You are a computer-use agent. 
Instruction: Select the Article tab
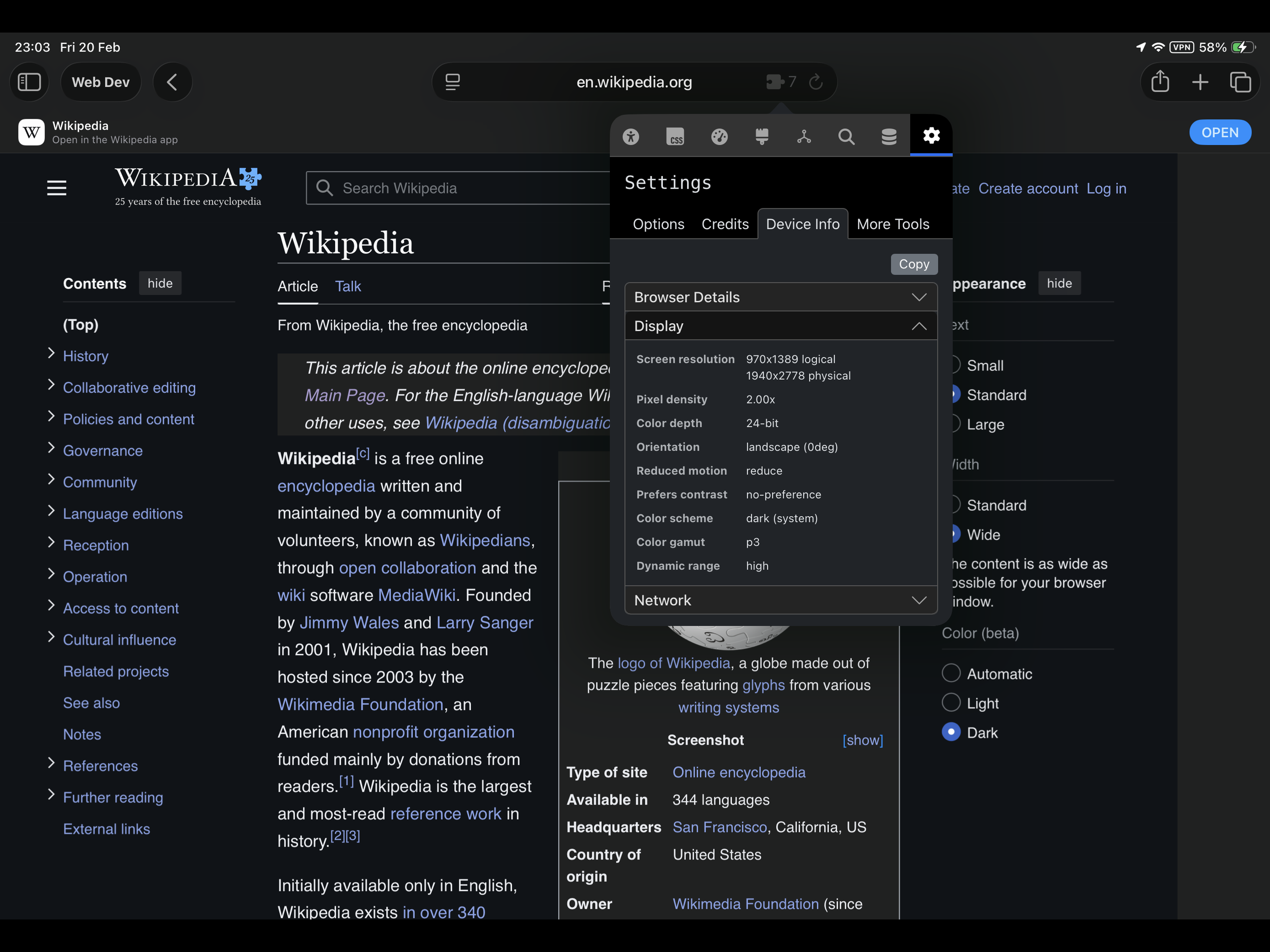(x=298, y=286)
